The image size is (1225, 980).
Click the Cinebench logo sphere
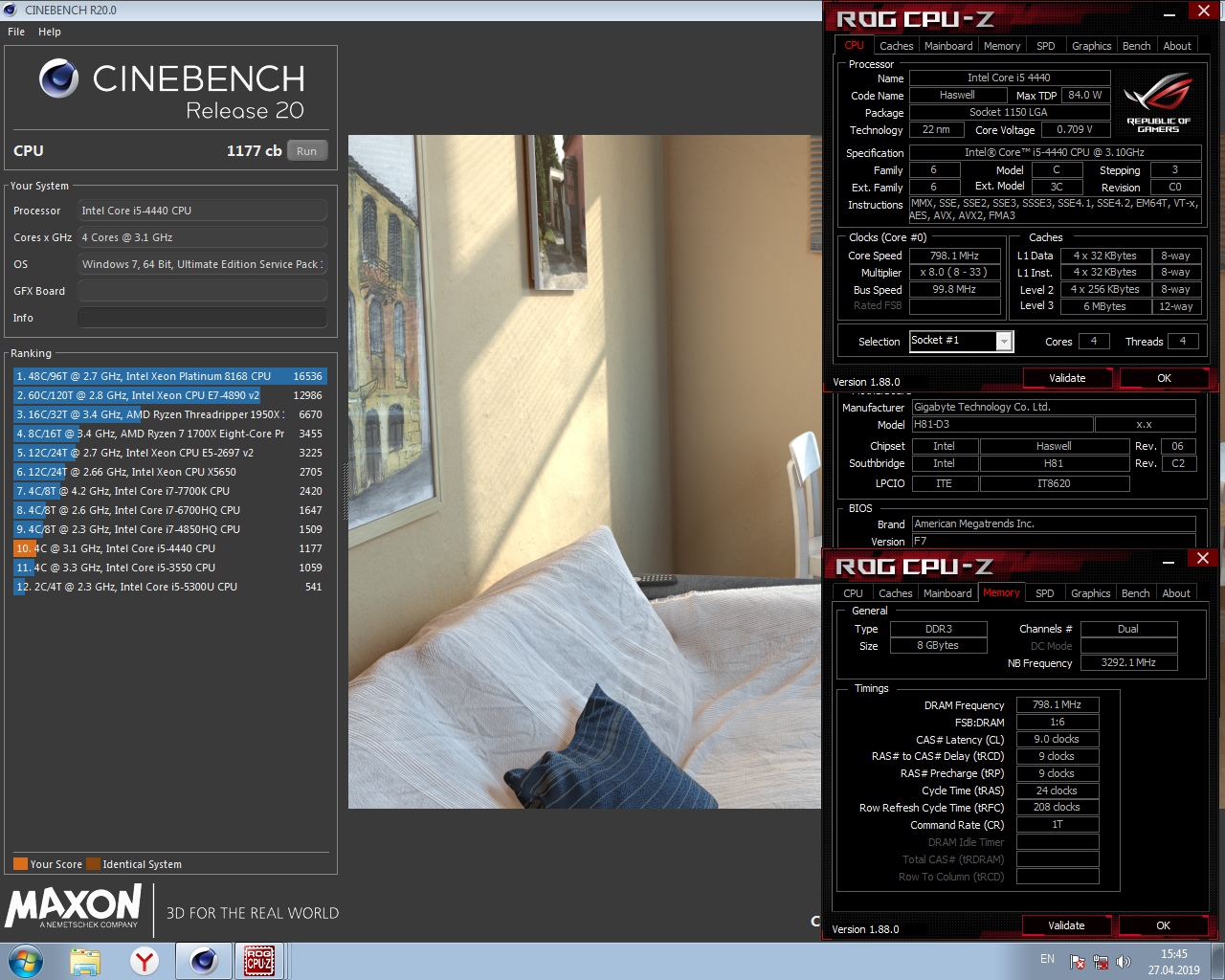[x=59, y=79]
